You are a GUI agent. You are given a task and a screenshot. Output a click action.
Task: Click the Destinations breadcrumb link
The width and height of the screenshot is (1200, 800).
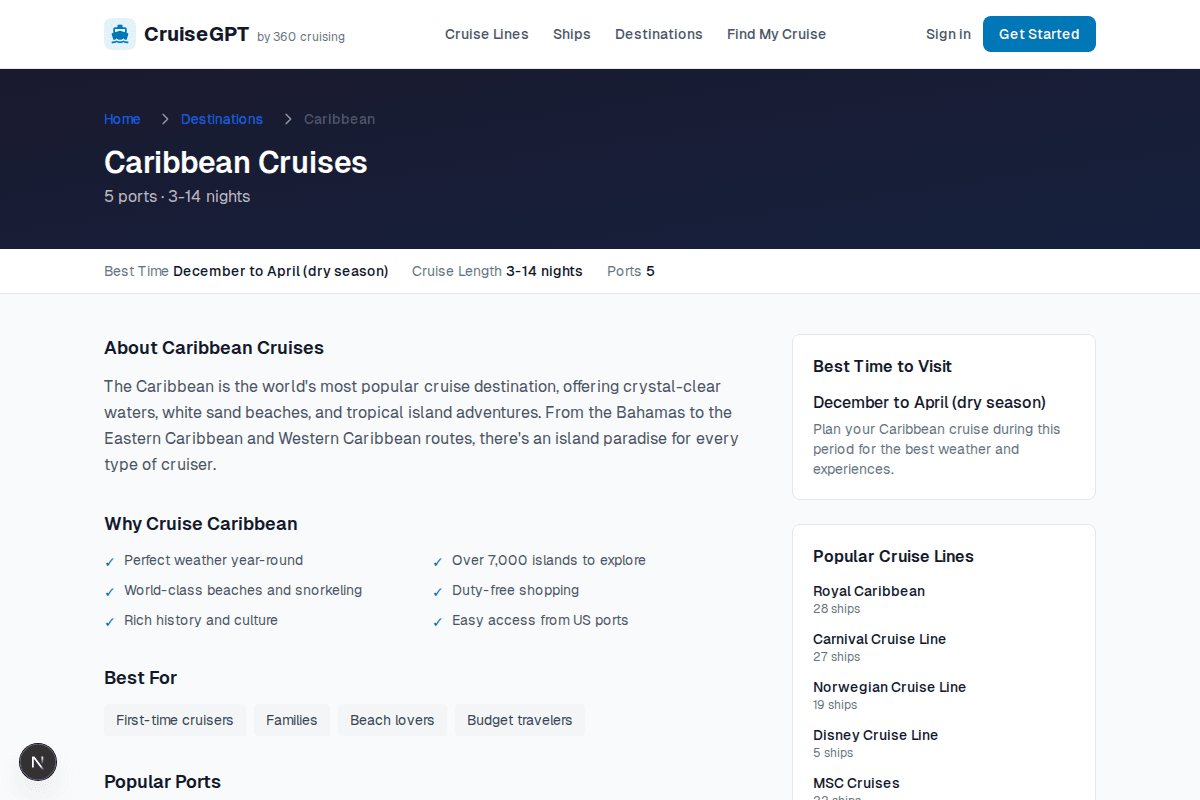[221, 119]
